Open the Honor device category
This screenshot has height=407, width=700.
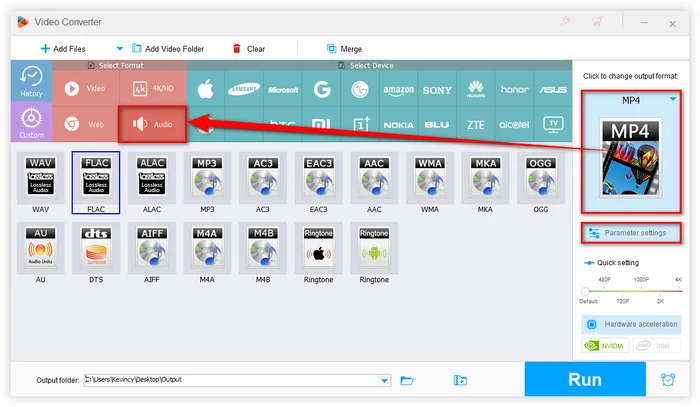click(x=514, y=89)
